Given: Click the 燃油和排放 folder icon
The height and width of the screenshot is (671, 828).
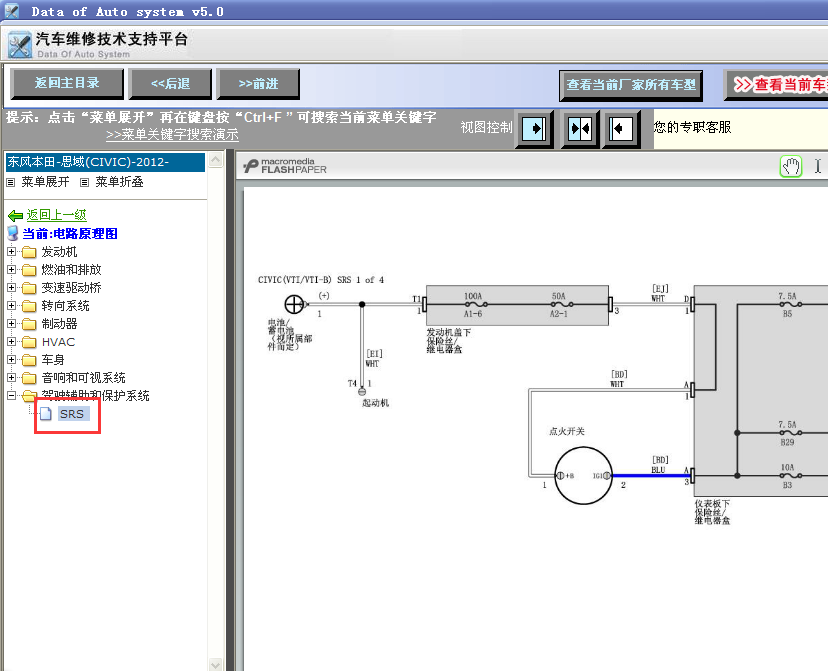Looking at the screenshot, I should (29, 270).
